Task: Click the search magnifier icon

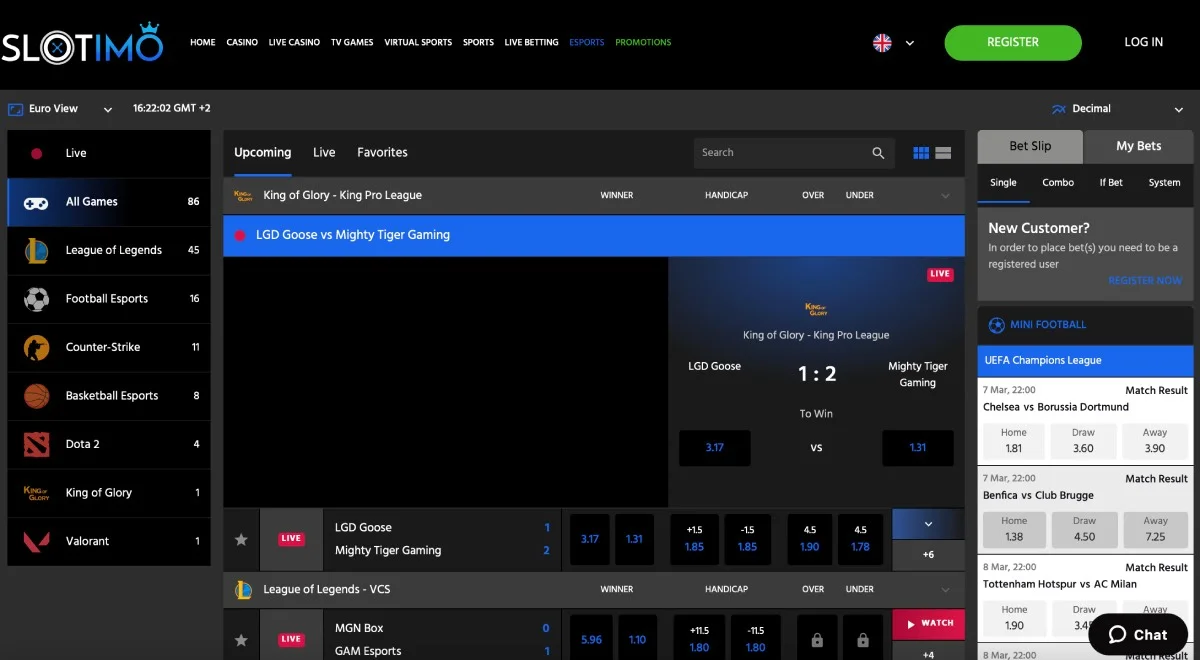Action: coord(878,153)
